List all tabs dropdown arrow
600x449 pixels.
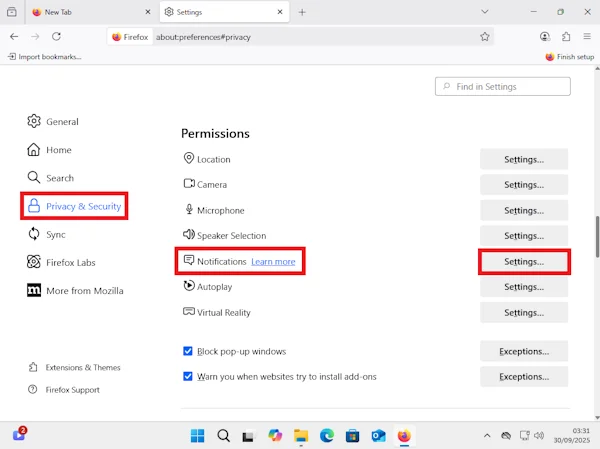[x=485, y=12]
